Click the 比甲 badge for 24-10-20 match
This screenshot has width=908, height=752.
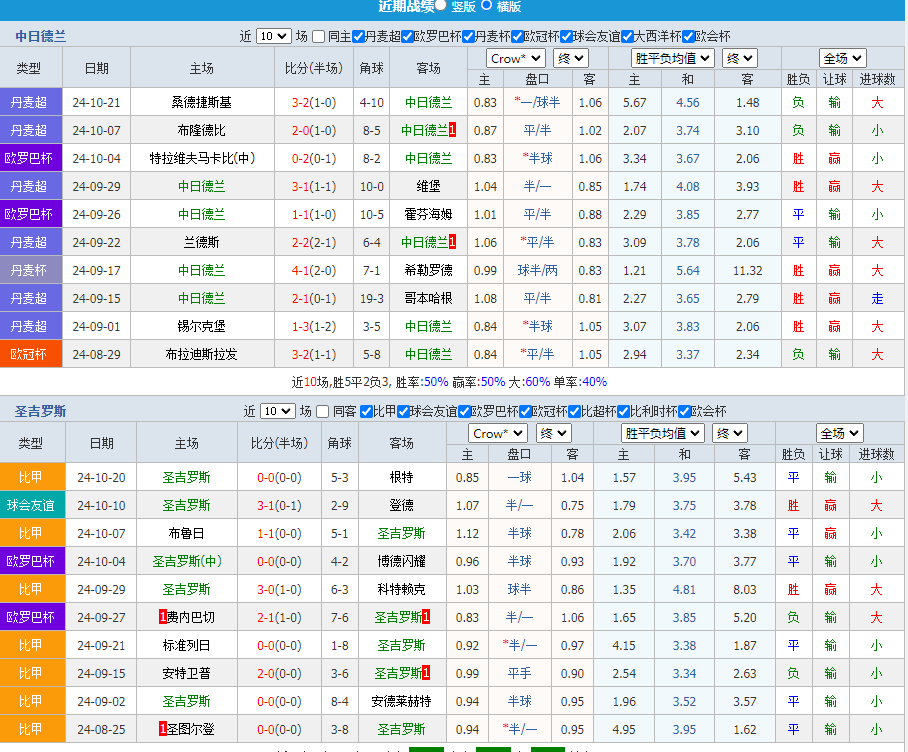[32, 477]
